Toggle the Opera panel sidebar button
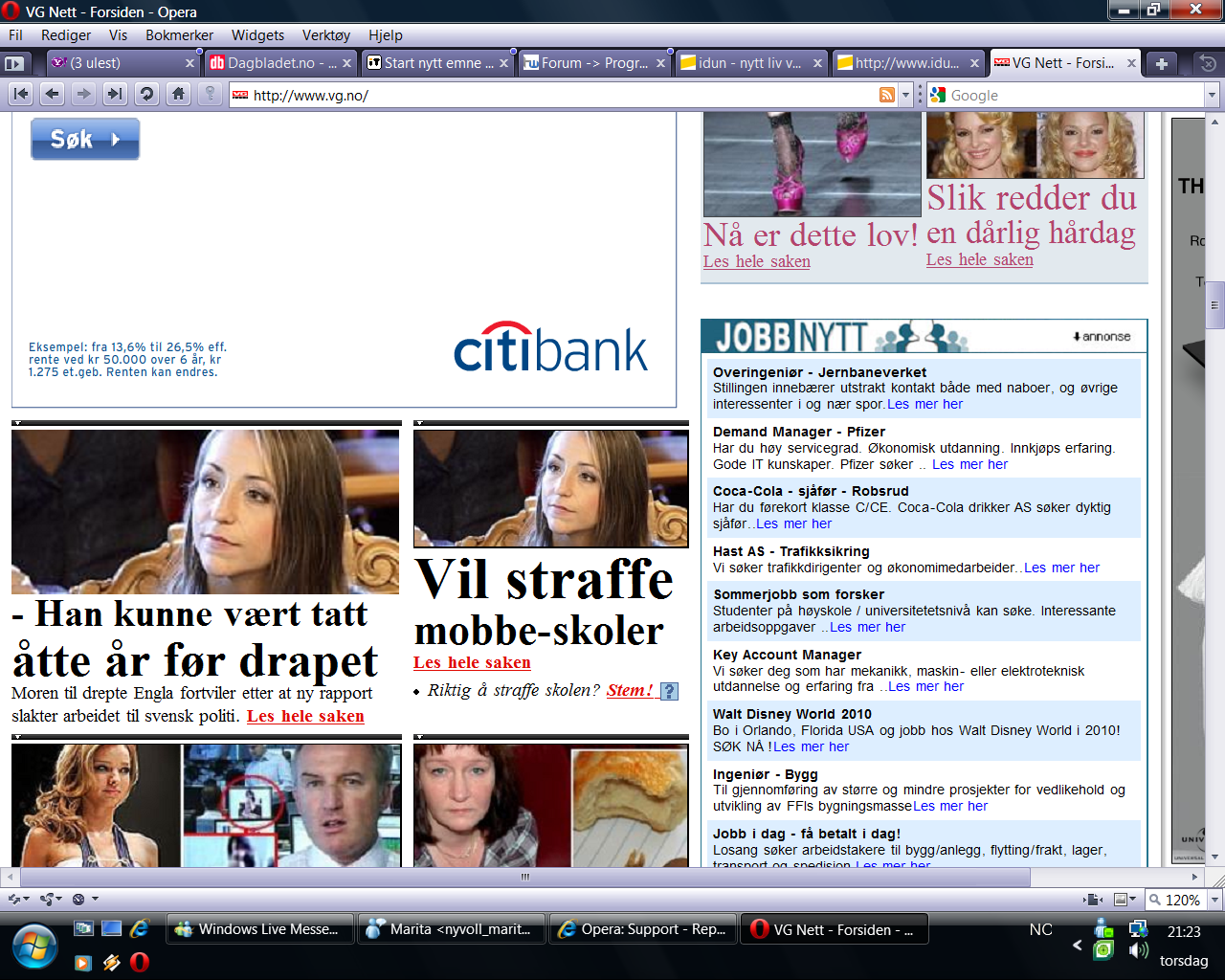This screenshot has width=1225, height=980. [x=14, y=63]
